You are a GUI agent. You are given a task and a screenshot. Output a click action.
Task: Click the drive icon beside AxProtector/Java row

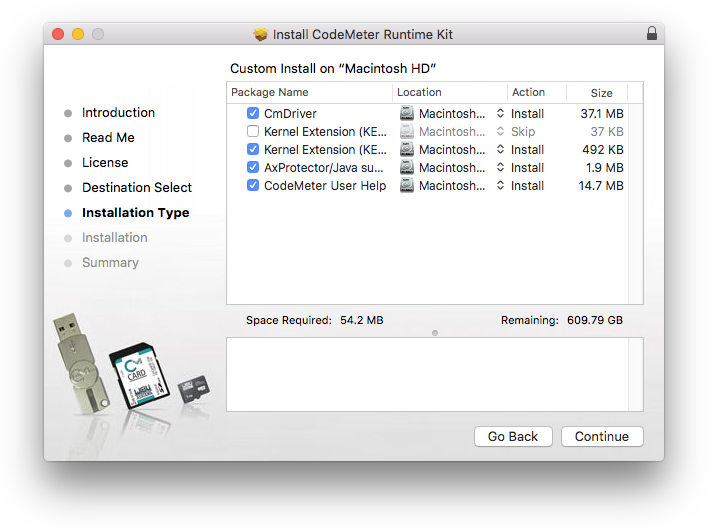click(x=407, y=168)
